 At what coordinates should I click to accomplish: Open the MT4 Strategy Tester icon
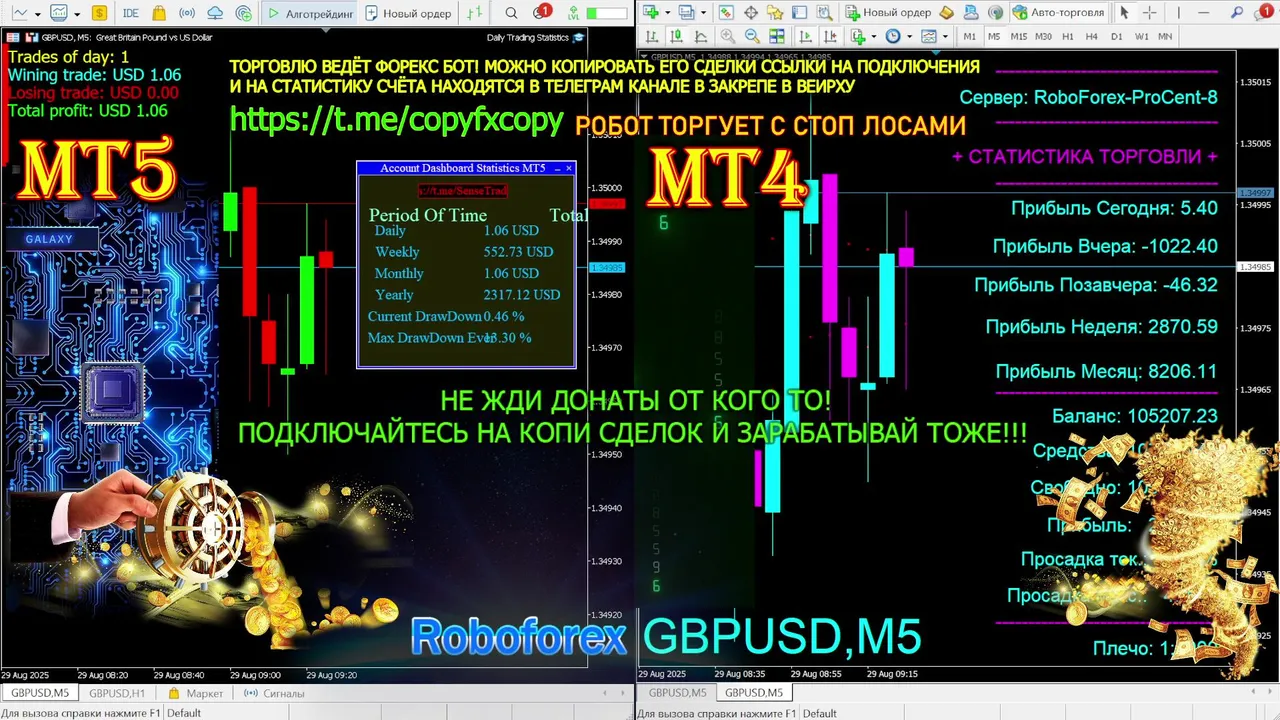coord(824,12)
